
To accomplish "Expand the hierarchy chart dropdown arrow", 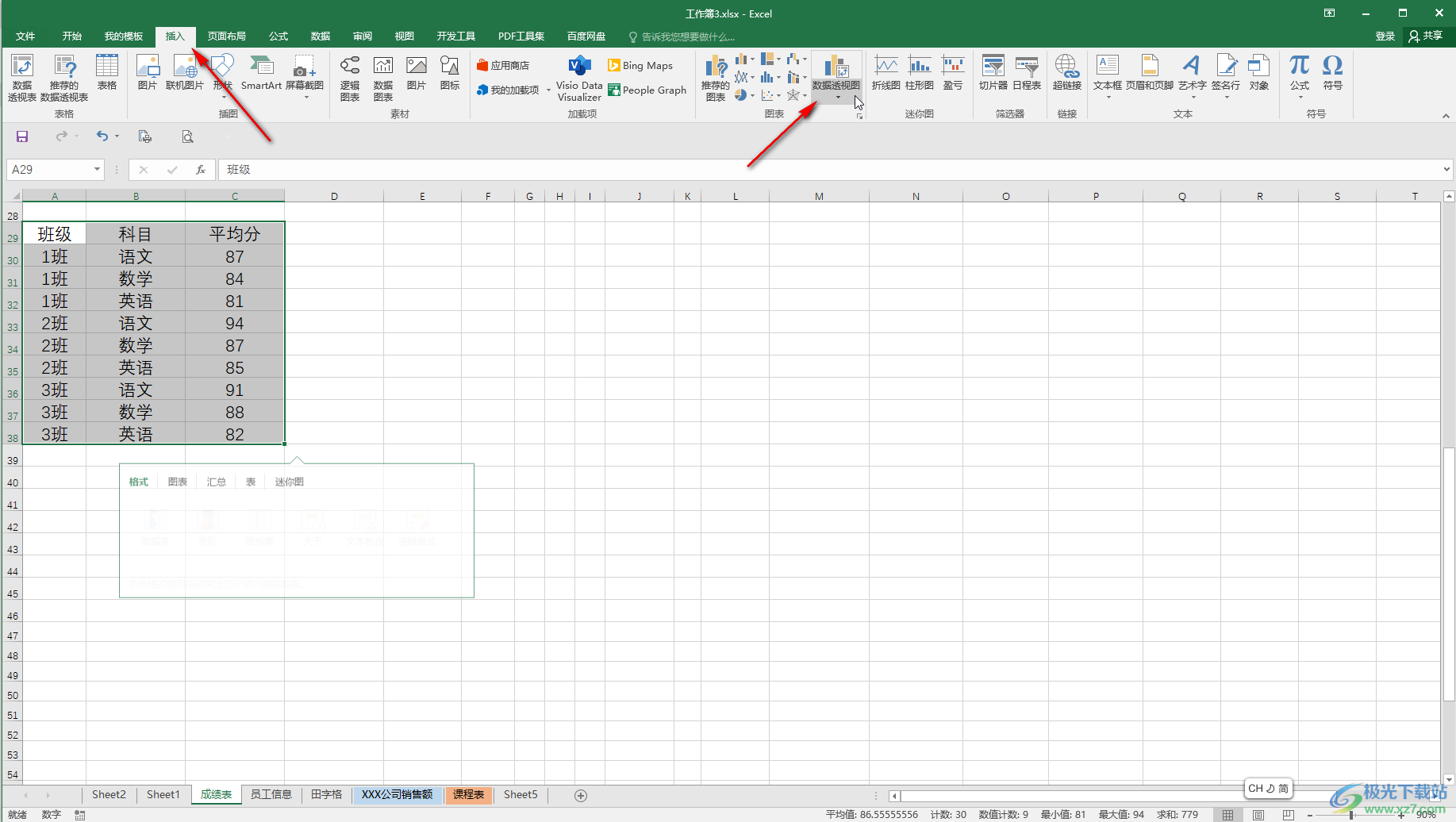I will [x=778, y=59].
